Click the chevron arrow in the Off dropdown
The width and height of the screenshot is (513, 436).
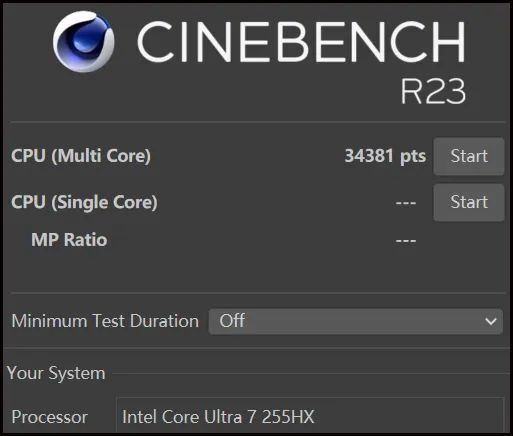(x=491, y=322)
